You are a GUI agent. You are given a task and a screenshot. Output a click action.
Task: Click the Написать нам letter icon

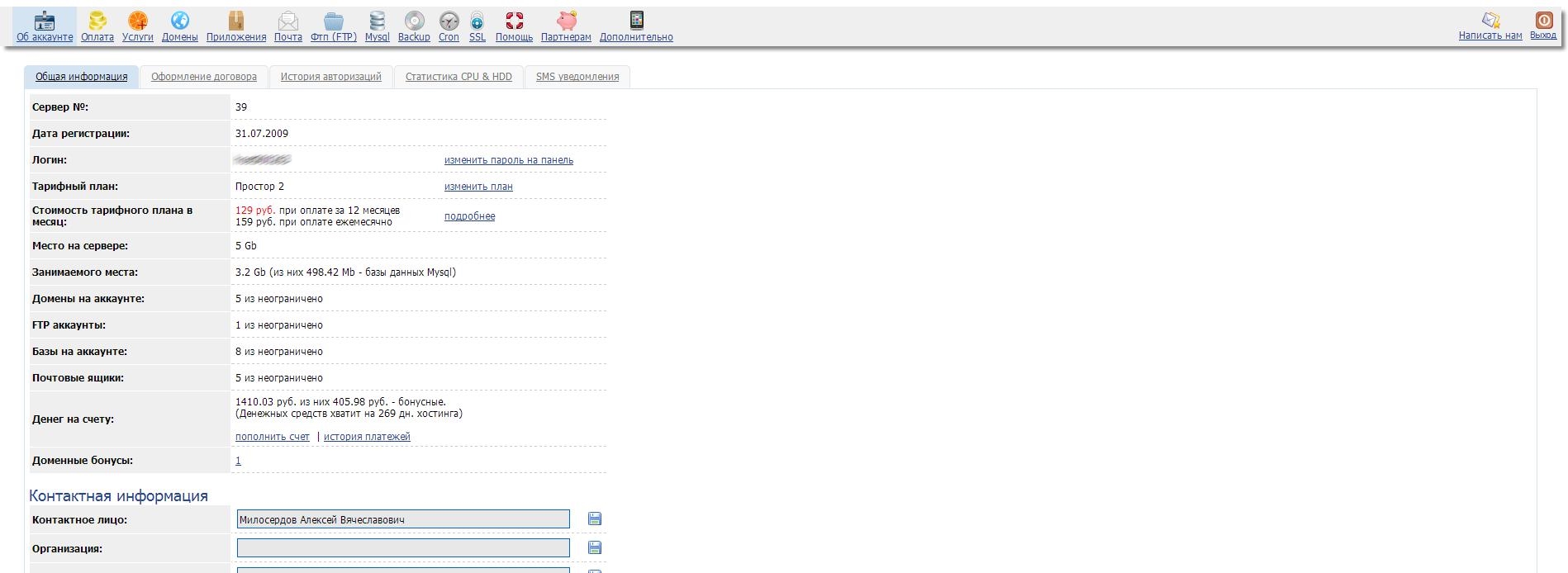(1490, 20)
